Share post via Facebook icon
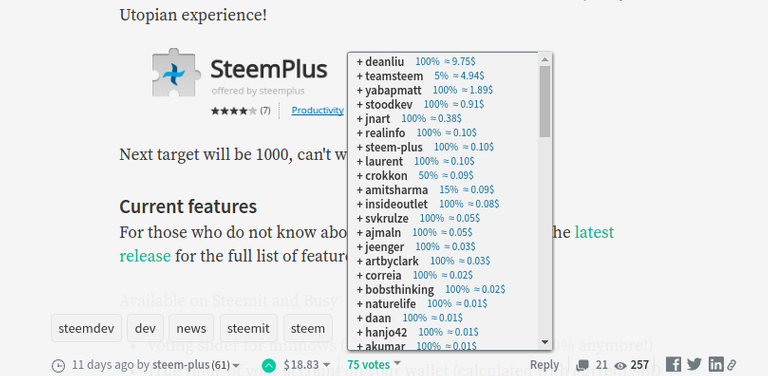 coord(673,365)
